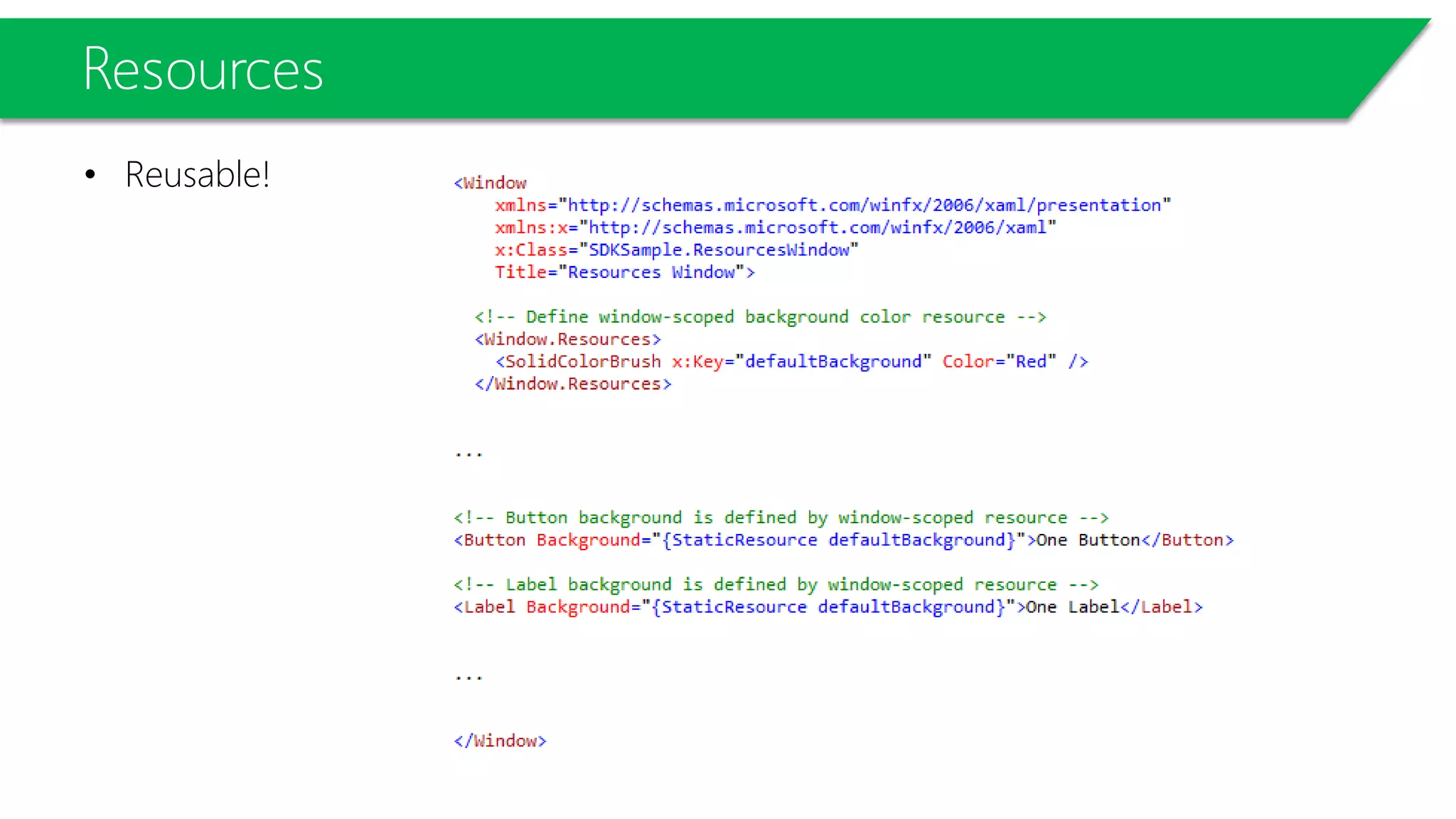Click the Define window-scoped background comment
The image size is (1456, 819).
point(760,317)
